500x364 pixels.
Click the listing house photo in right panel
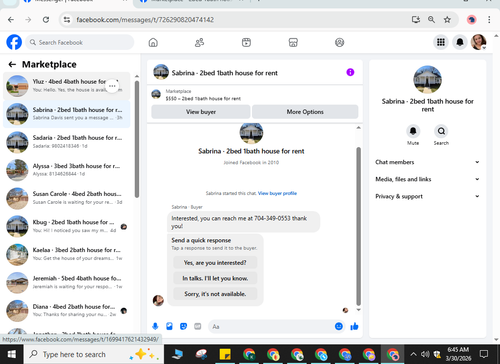click(427, 80)
